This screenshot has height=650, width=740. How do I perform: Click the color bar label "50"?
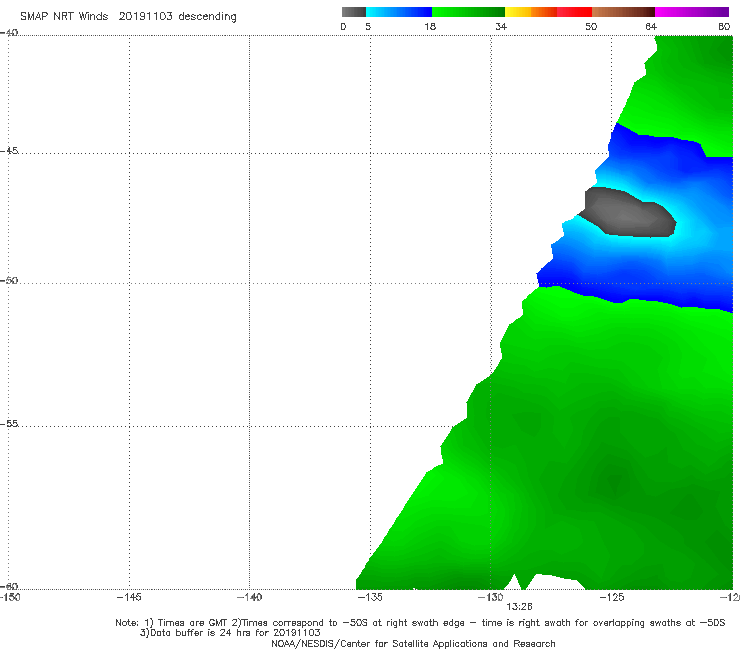(591, 26)
